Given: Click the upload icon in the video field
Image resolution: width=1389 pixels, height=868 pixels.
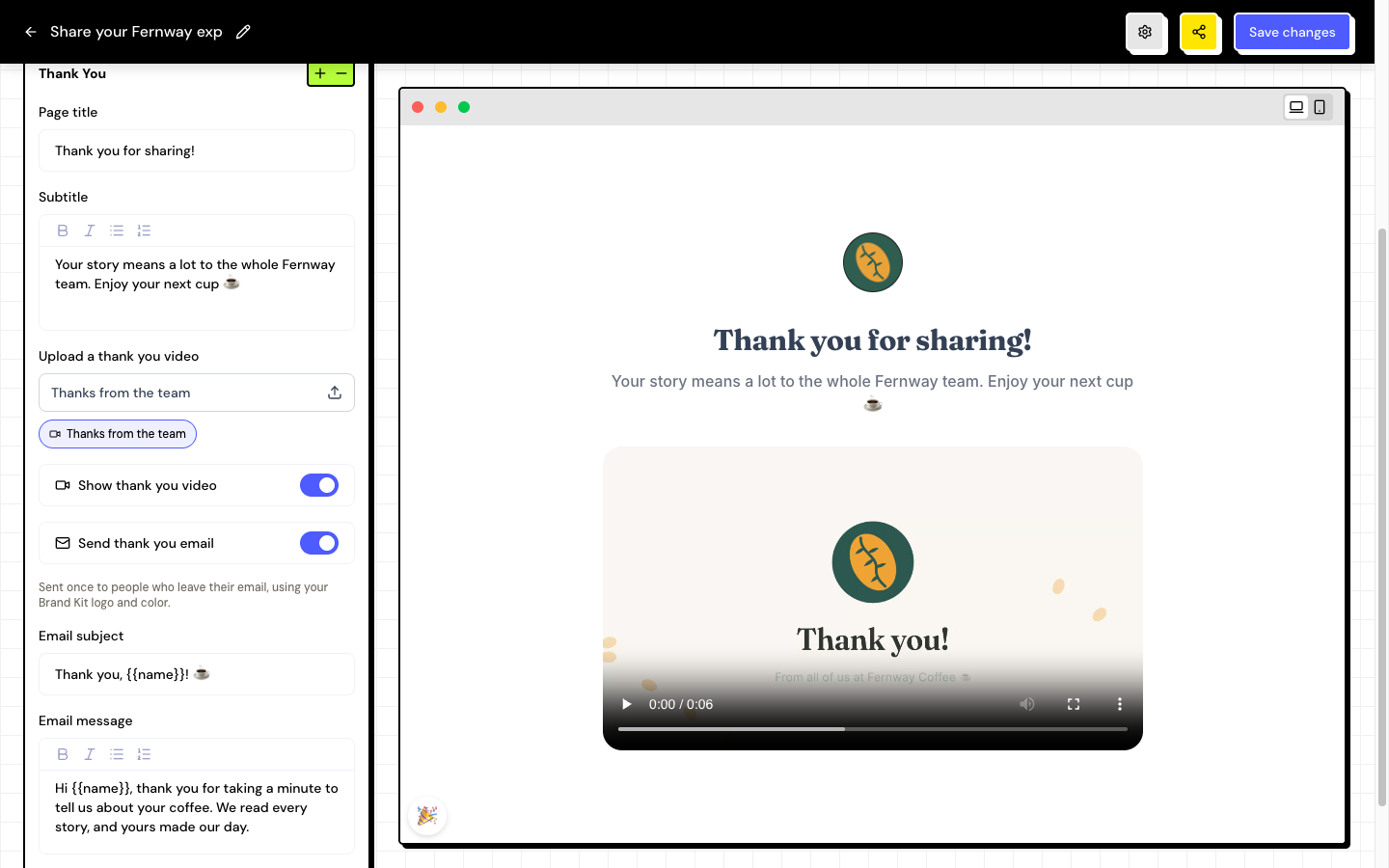Looking at the screenshot, I should pos(335,393).
